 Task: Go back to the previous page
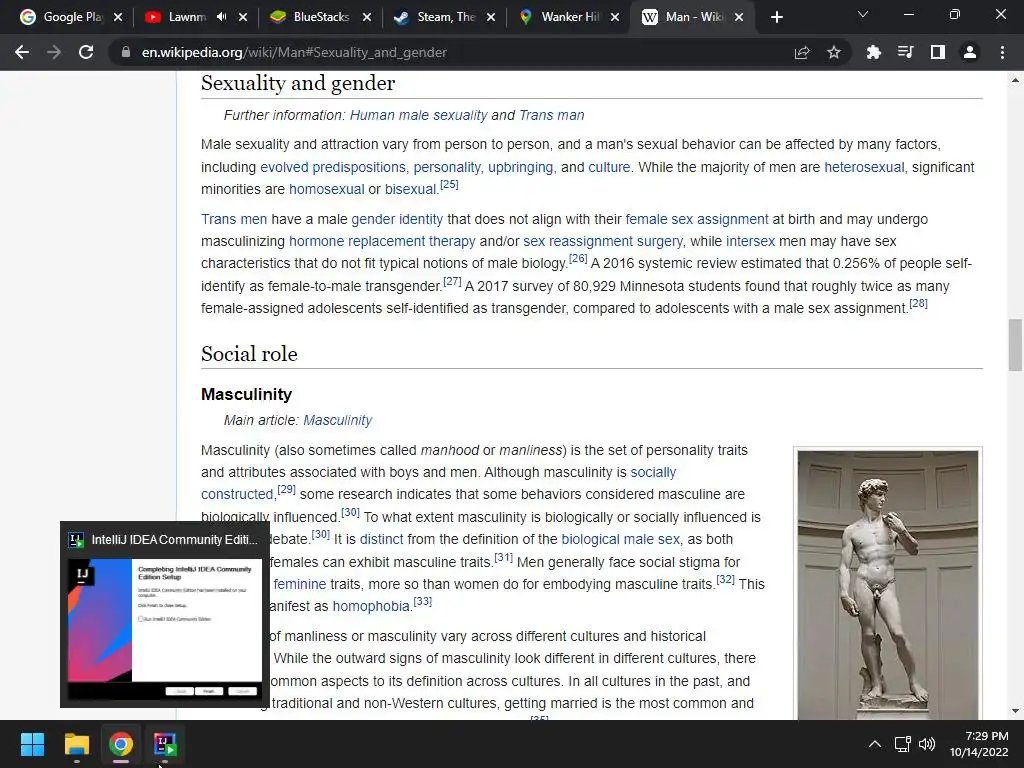coord(22,52)
